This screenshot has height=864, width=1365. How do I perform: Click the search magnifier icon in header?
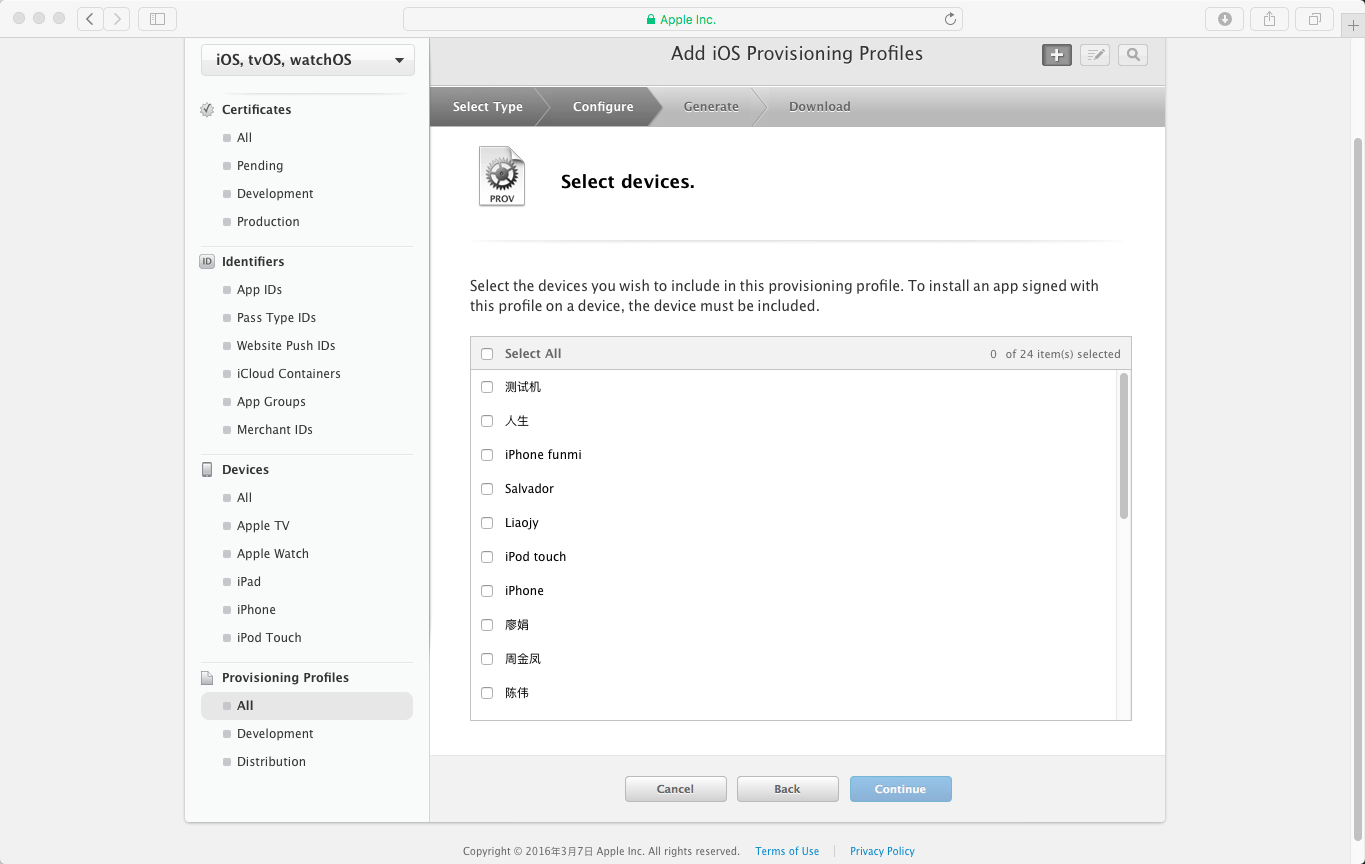pos(1133,55)
